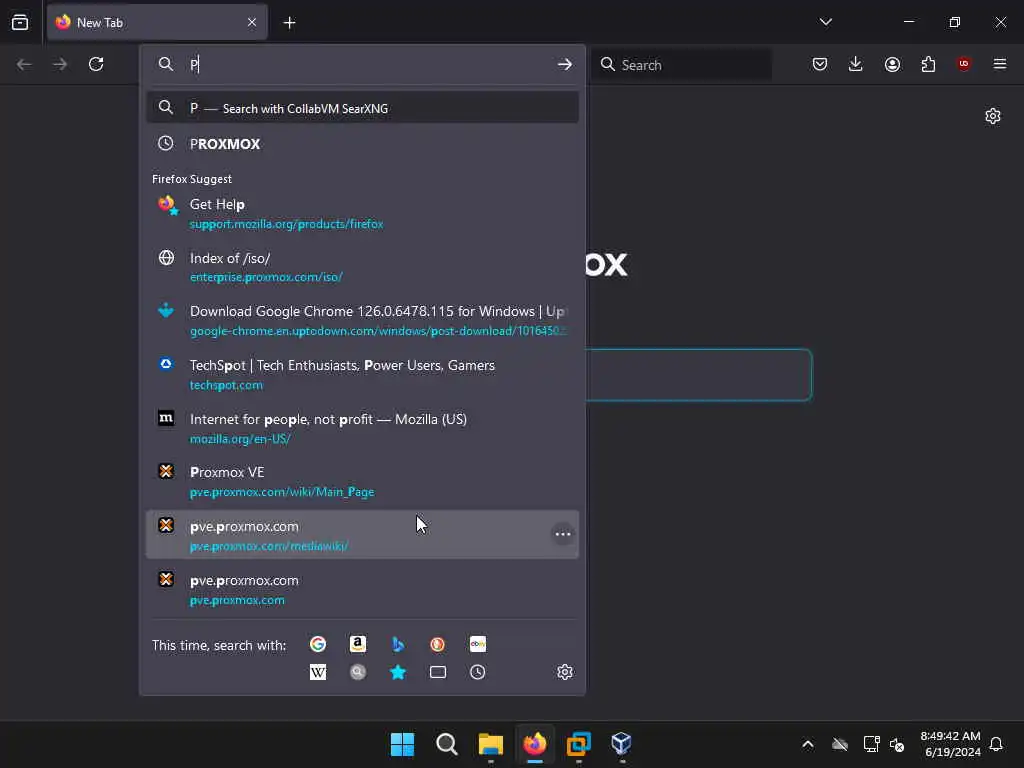The image size is (1024, 768).
Task: Open search settings gear in dropdown
Action: pyautogui.click(x=565, y=672)
